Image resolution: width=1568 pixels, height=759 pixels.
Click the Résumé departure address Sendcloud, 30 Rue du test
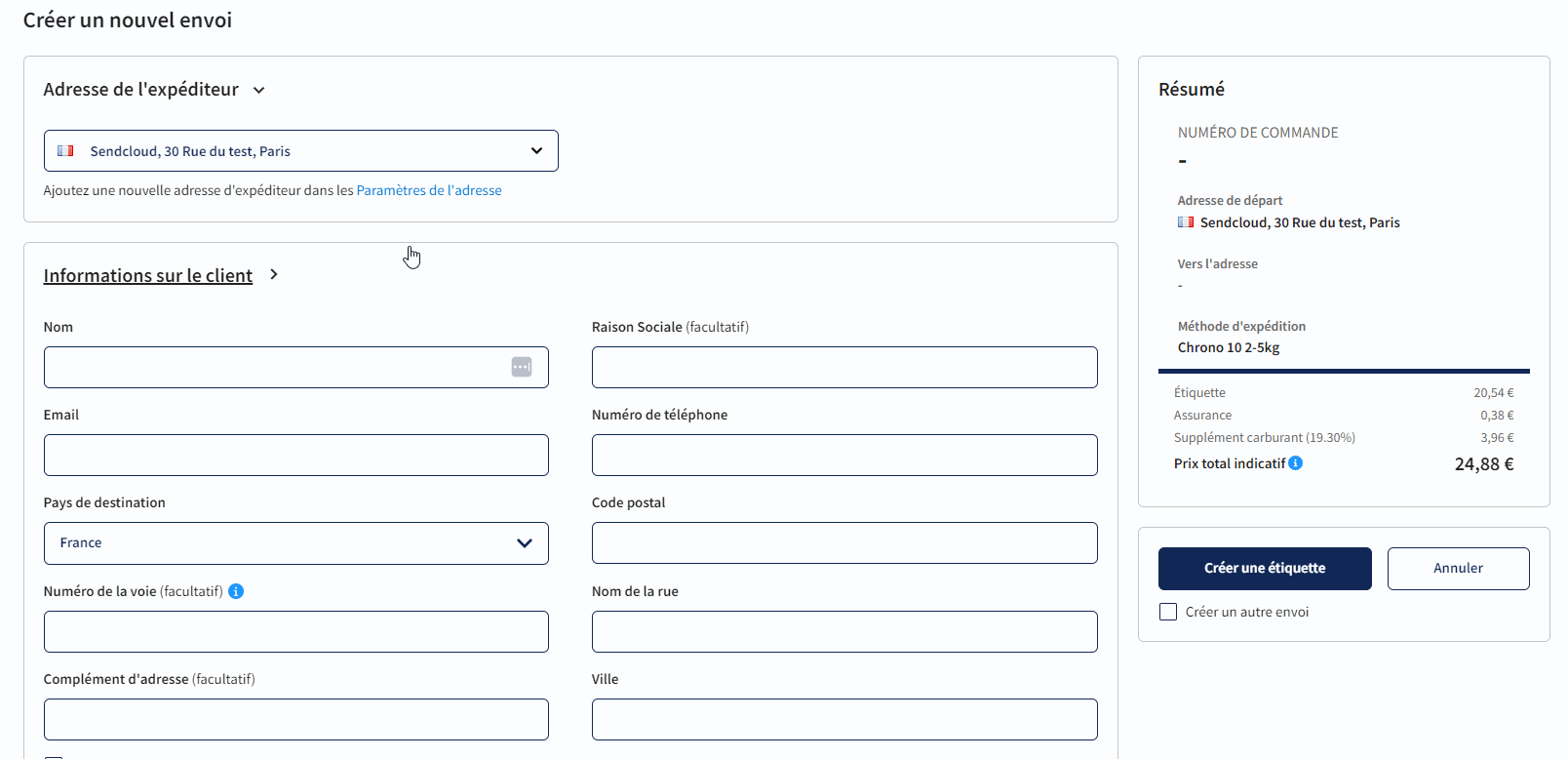point(1300,222)
